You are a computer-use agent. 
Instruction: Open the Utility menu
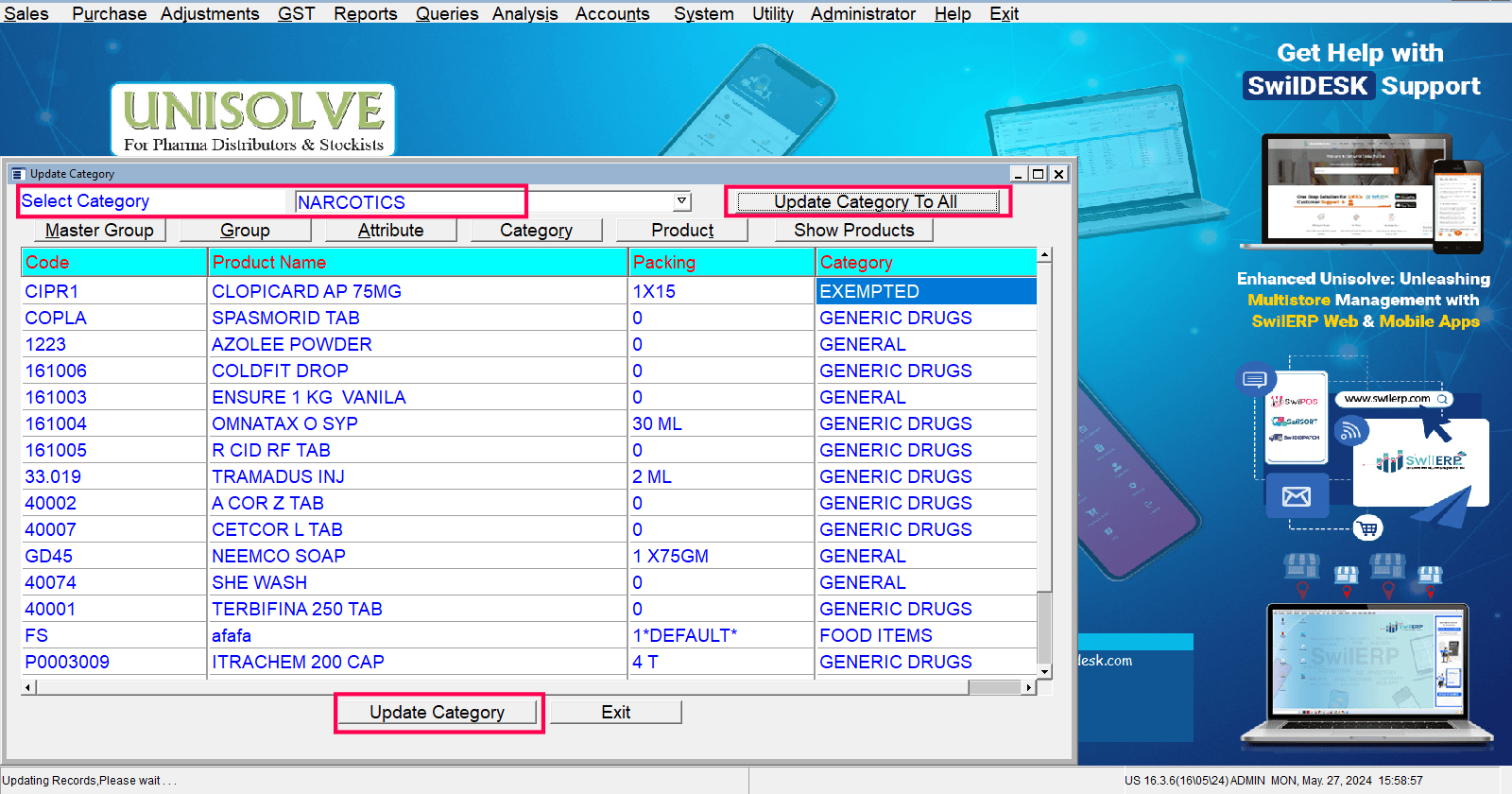coord(772,13)
